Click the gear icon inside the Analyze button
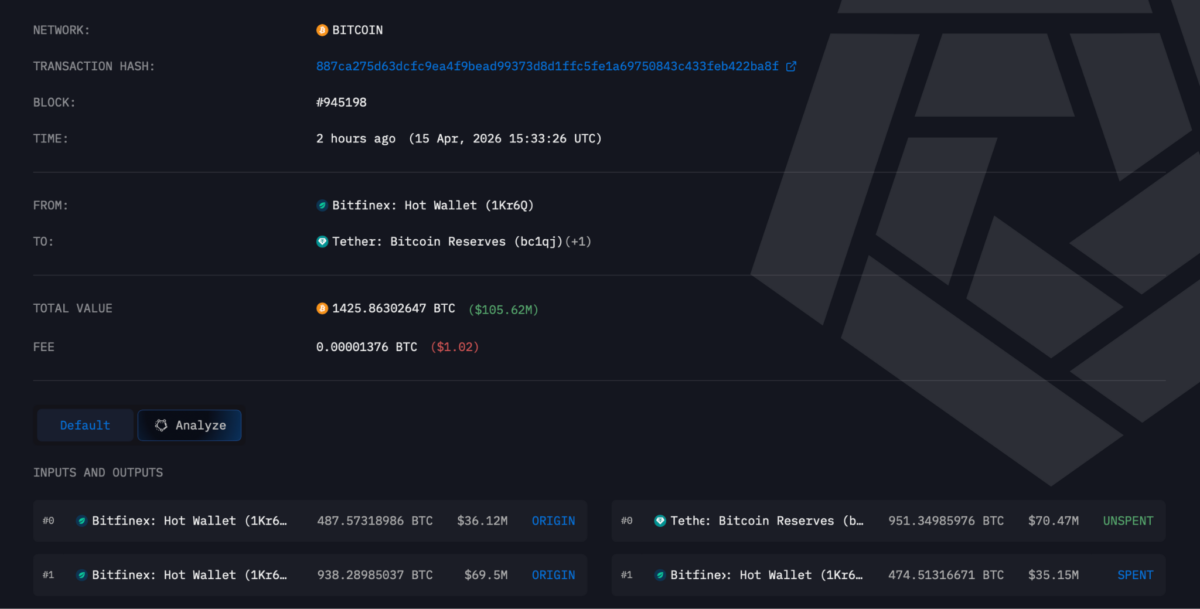 click(161, 425)
